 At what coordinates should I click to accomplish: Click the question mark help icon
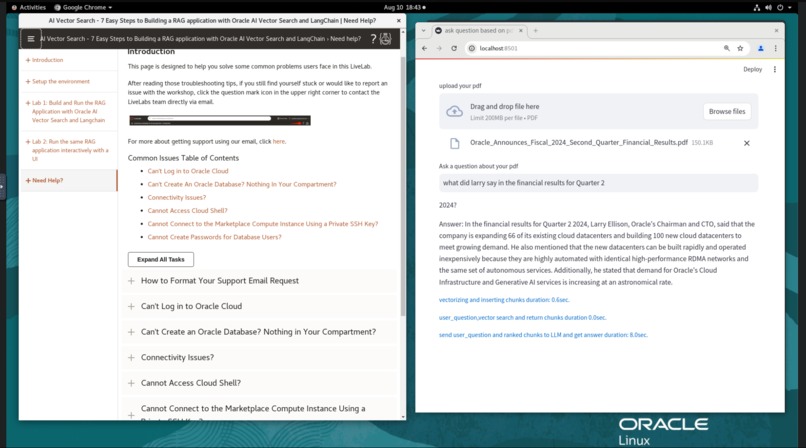[374, 39]
